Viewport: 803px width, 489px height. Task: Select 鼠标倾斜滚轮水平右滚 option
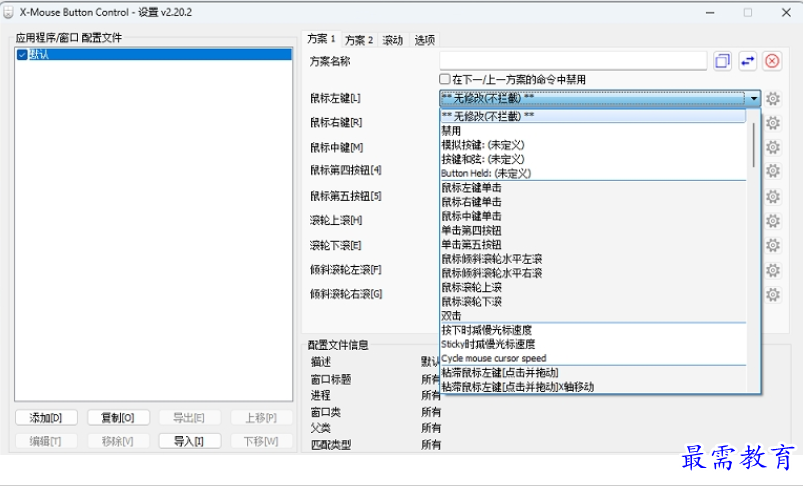[593, 273]
